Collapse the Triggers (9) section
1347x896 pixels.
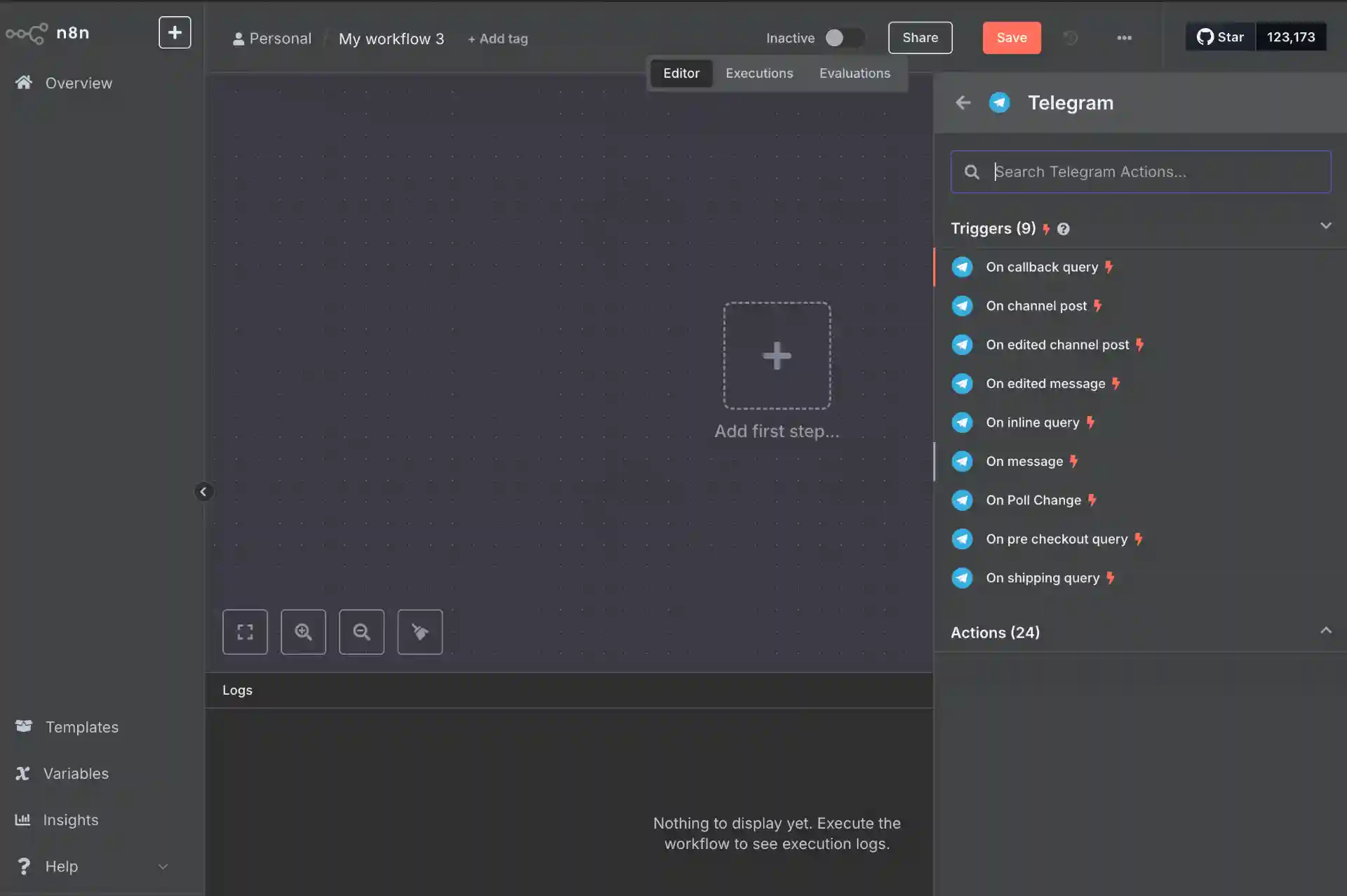1325,226
